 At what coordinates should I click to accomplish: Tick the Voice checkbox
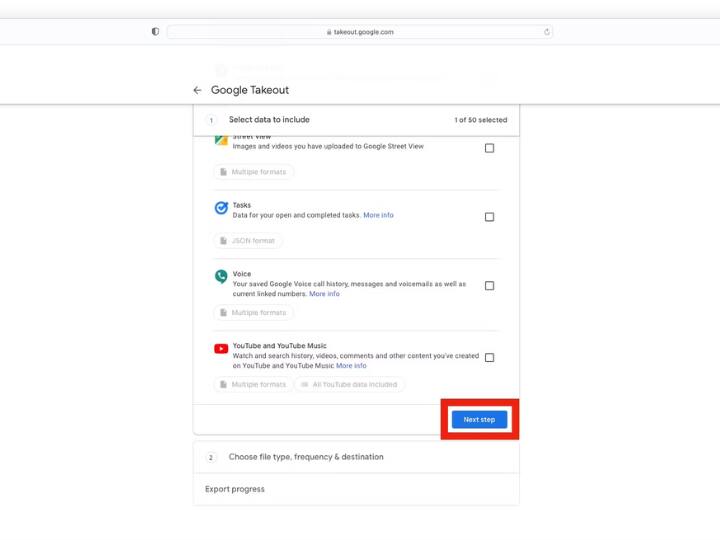[x=489, y=286]
